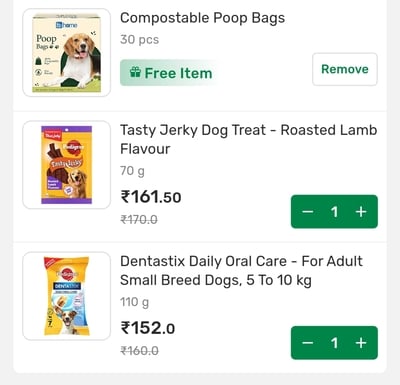Viewport: 400px width, 385px height.
Task: Tap the gift icon in Free Item badge
Action: click(135, 72)
